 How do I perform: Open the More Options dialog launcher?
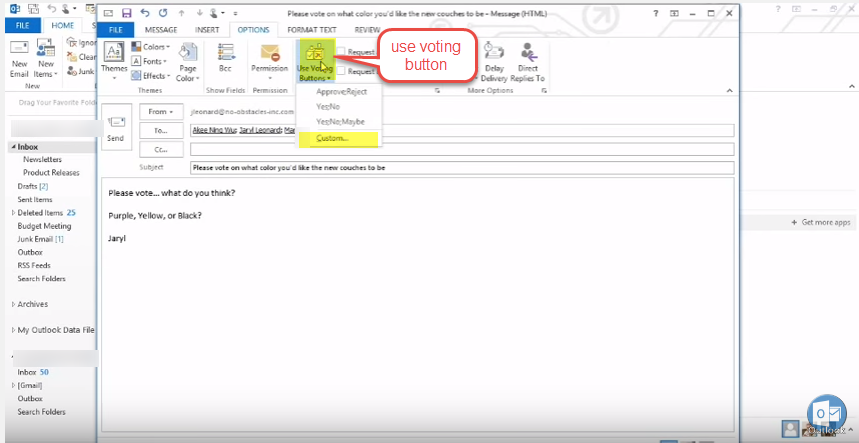coord(544,91)
